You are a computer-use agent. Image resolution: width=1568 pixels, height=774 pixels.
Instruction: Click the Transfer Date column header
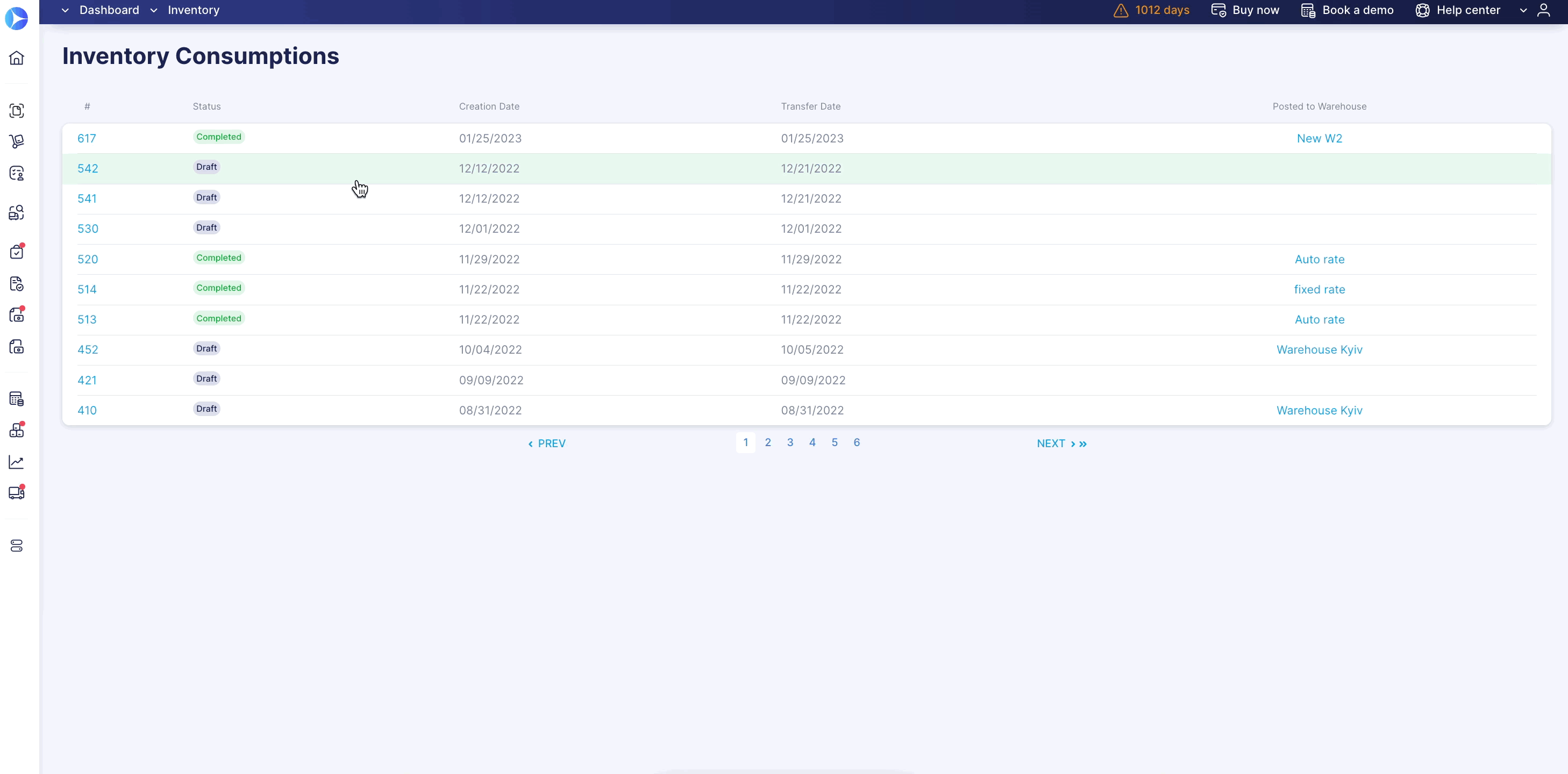(x=810, y=106)
